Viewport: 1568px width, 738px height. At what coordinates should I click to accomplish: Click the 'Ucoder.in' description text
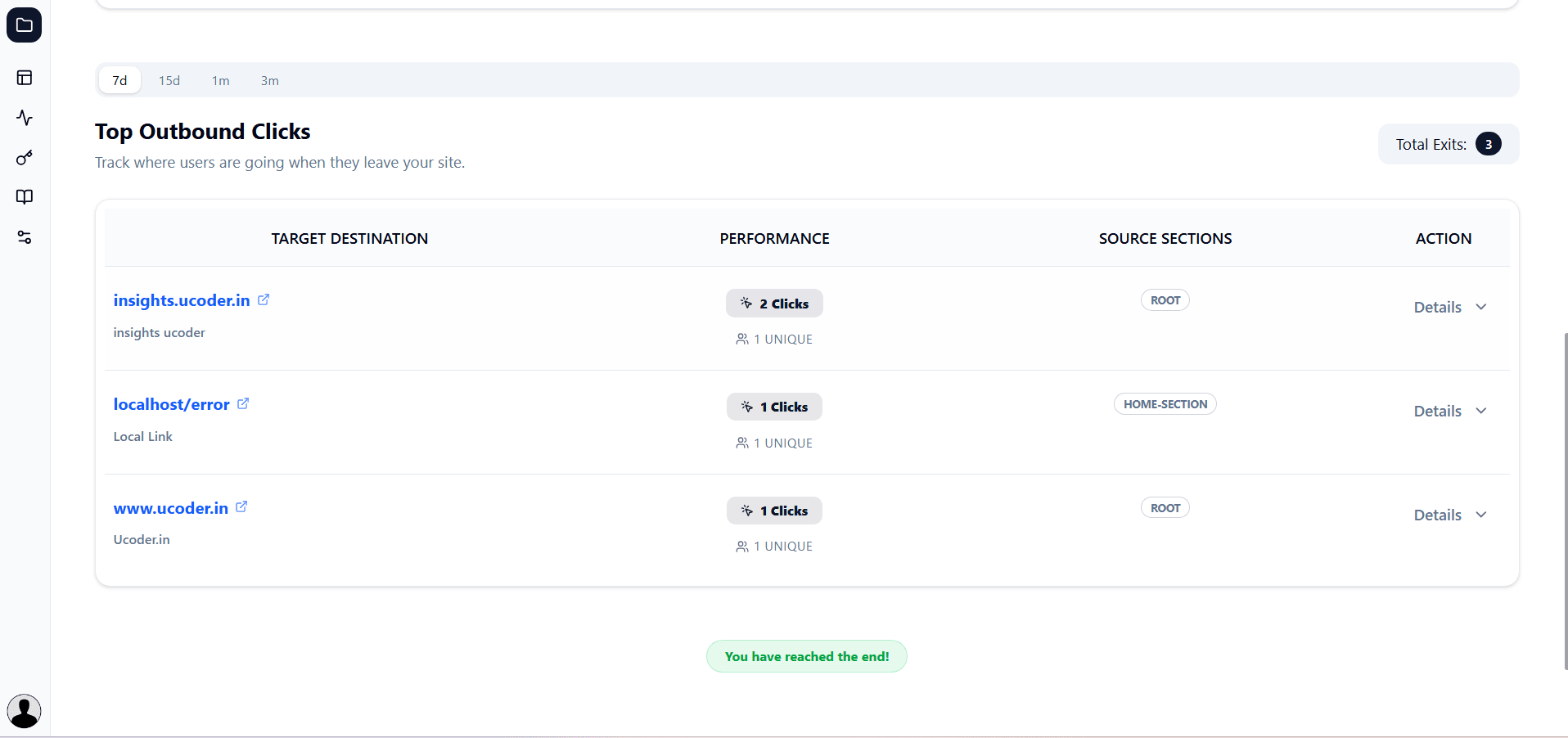142,540
